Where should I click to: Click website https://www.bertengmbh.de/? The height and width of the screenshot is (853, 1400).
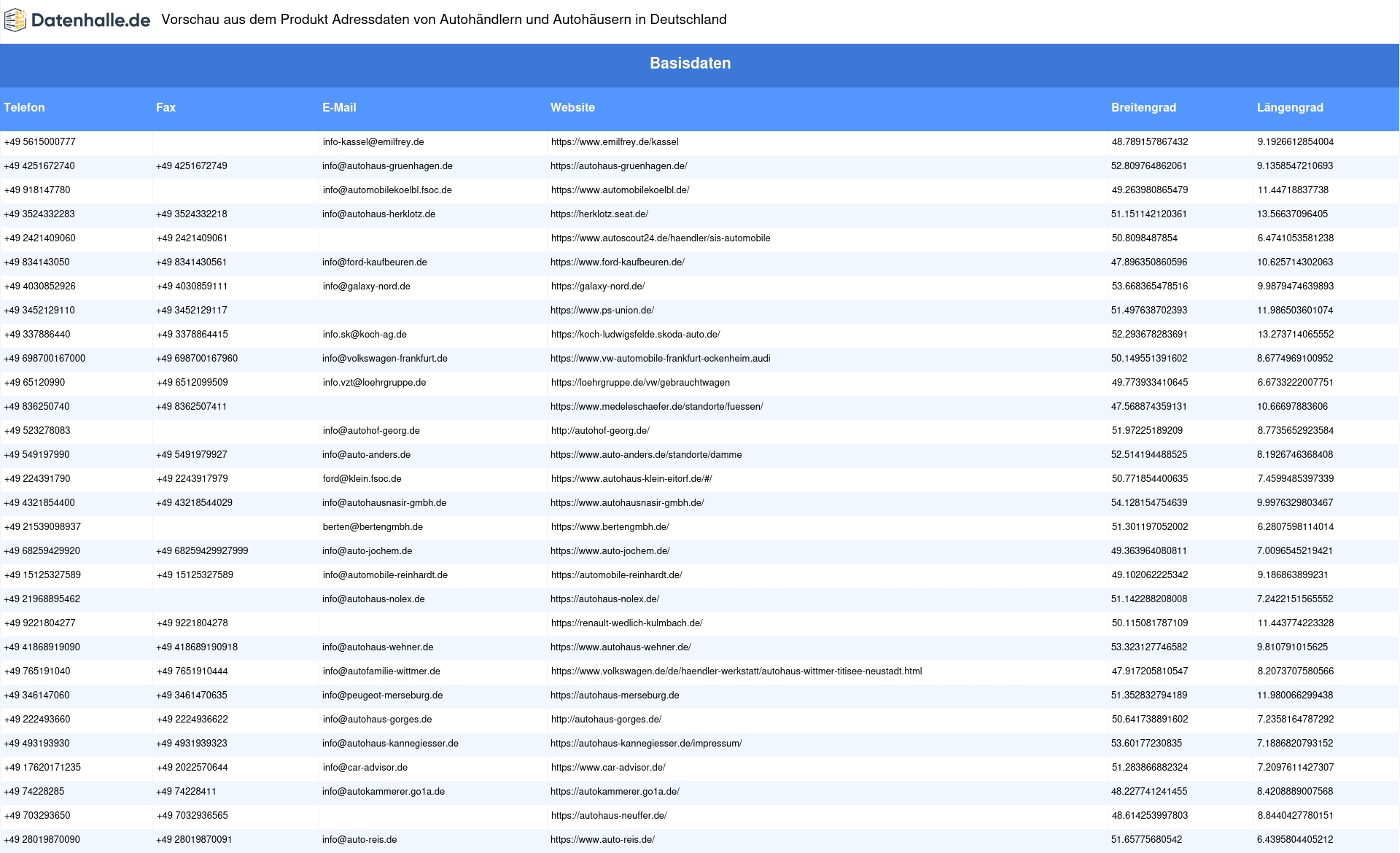pyautogui.click(x=610, y=527)
